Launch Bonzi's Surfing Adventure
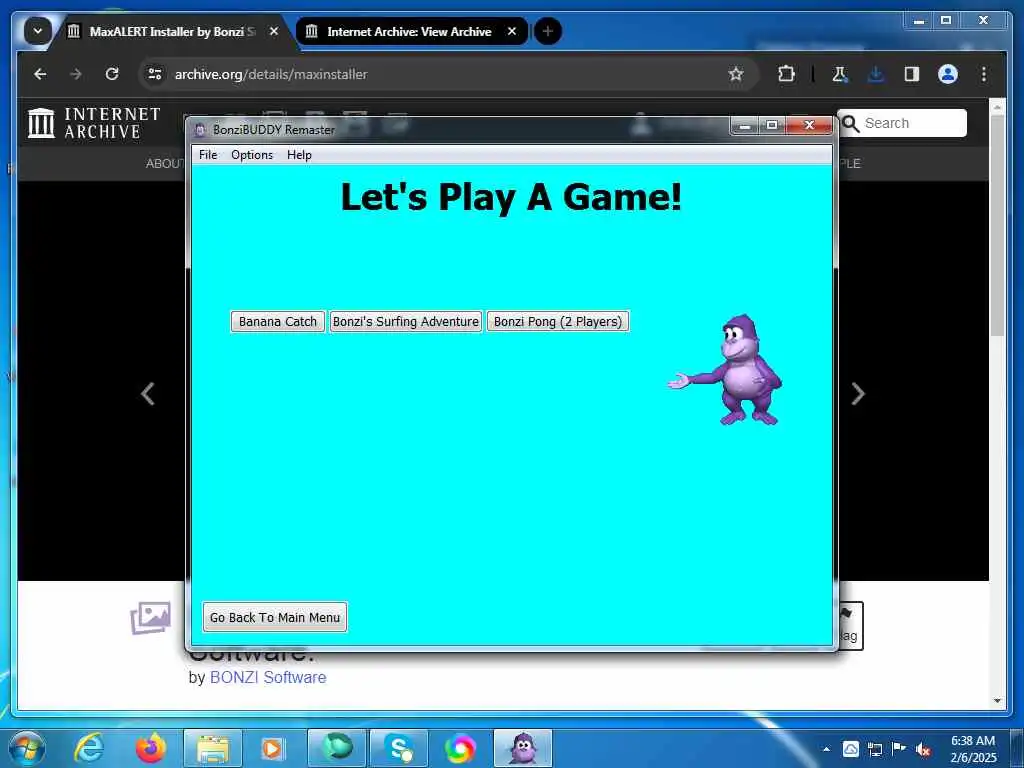Viewport: 1024px width, 768px height. tap(406, 321)
